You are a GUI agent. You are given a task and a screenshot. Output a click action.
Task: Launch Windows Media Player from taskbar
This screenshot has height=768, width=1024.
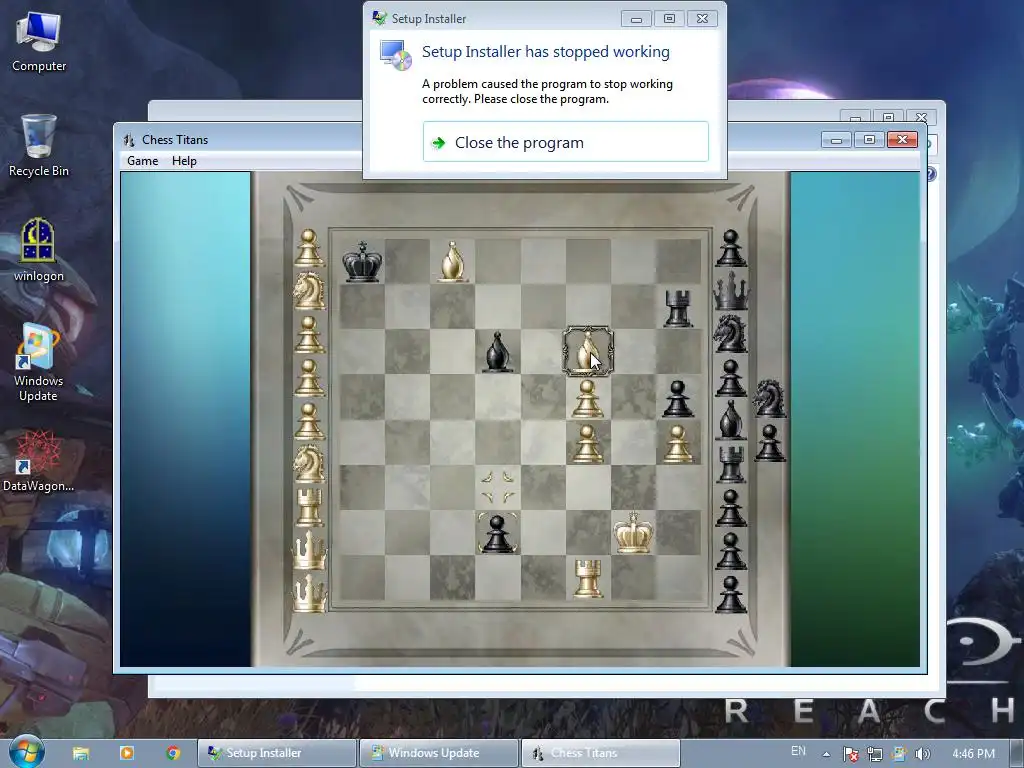click(127, 753)
